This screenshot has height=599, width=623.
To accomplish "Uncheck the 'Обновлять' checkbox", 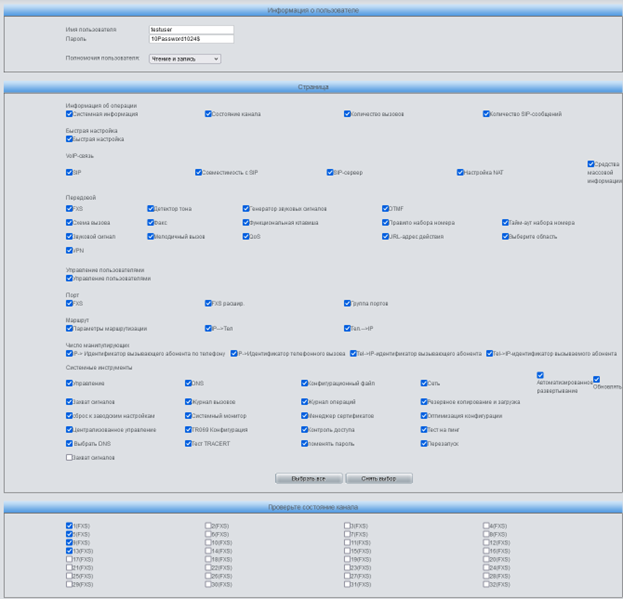I will coord(596,379).
